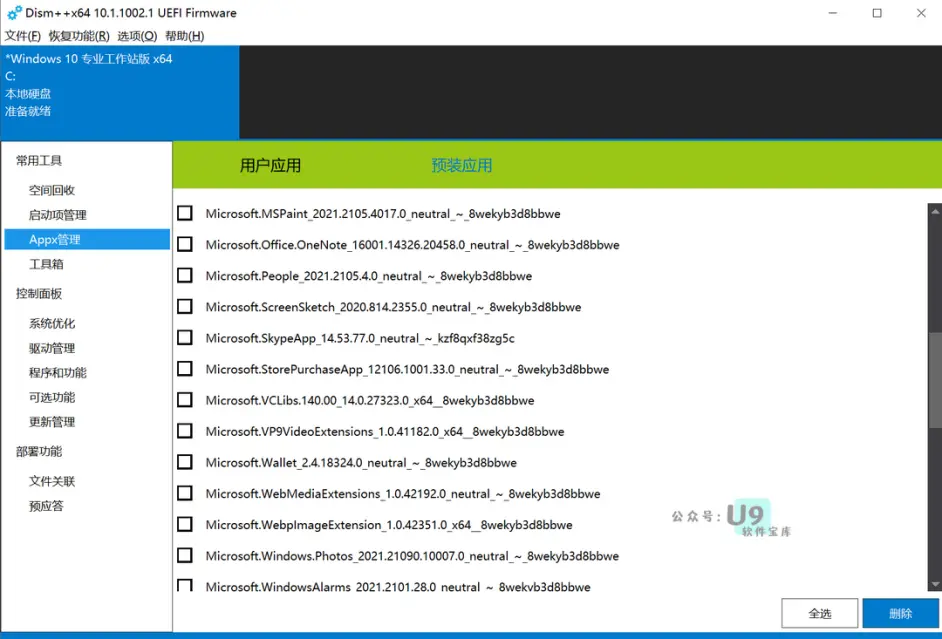This screenshot has width=942, height=639.
Task: Open the 恢复功能(R) menu
Action: click(79, 36)
